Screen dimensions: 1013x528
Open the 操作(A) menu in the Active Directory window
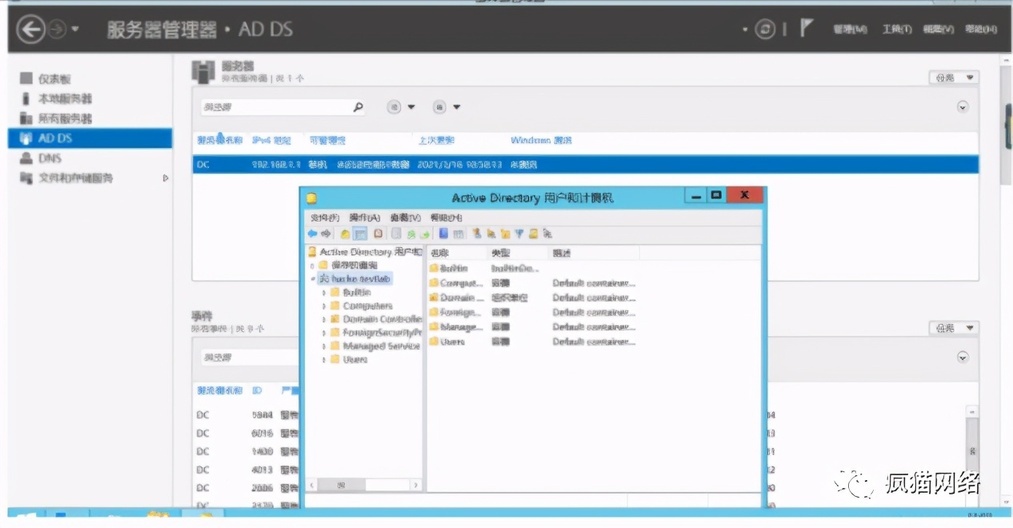click(364, 218)
